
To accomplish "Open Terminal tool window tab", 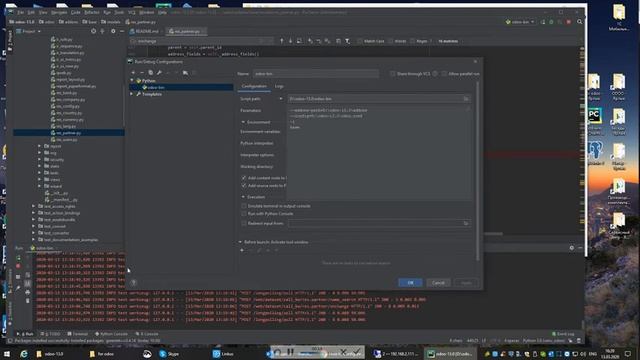I will click(78, 334).
